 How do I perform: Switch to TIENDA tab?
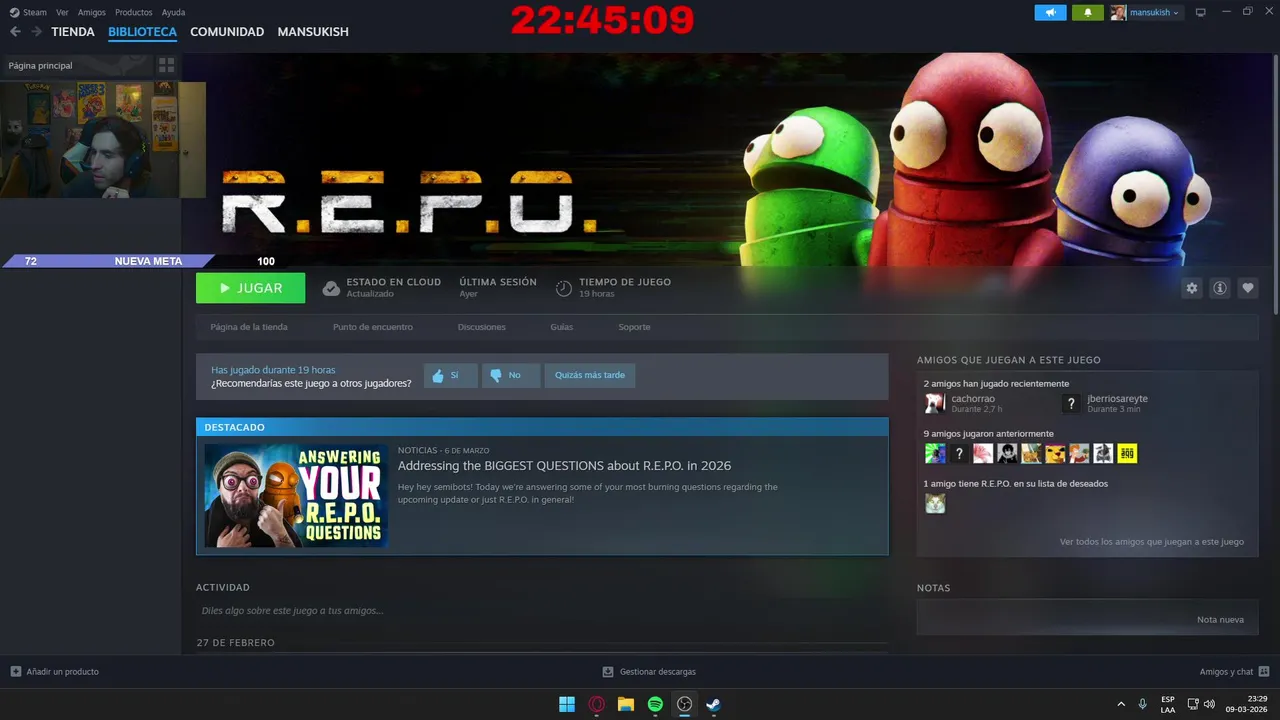(x=73, y=32)
